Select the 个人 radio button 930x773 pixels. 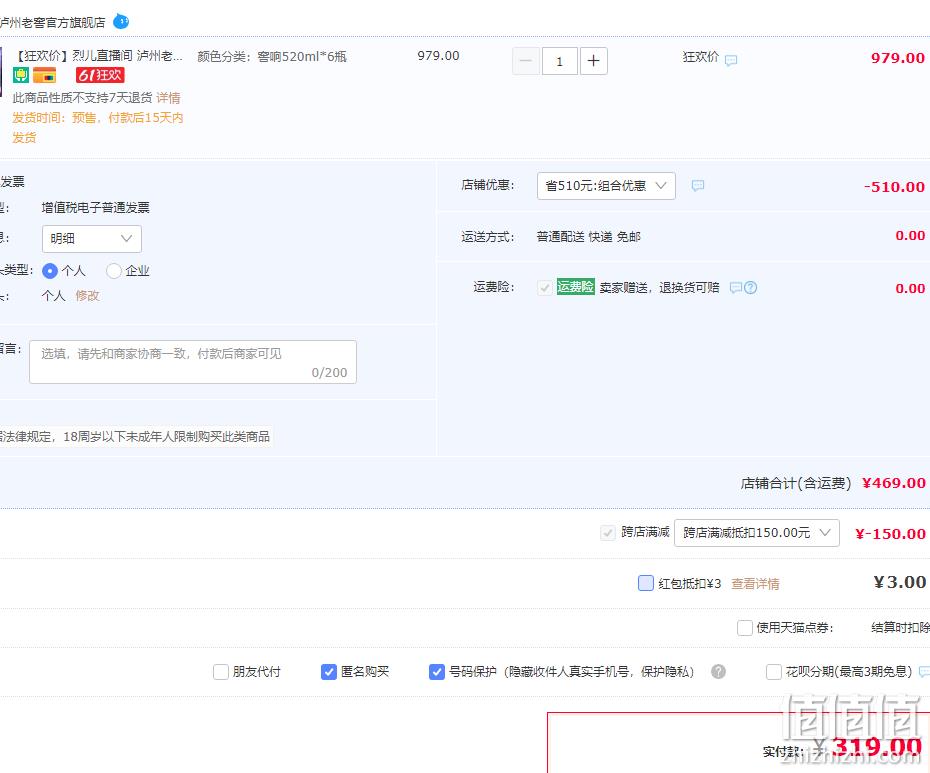click(x=50, y=271)
